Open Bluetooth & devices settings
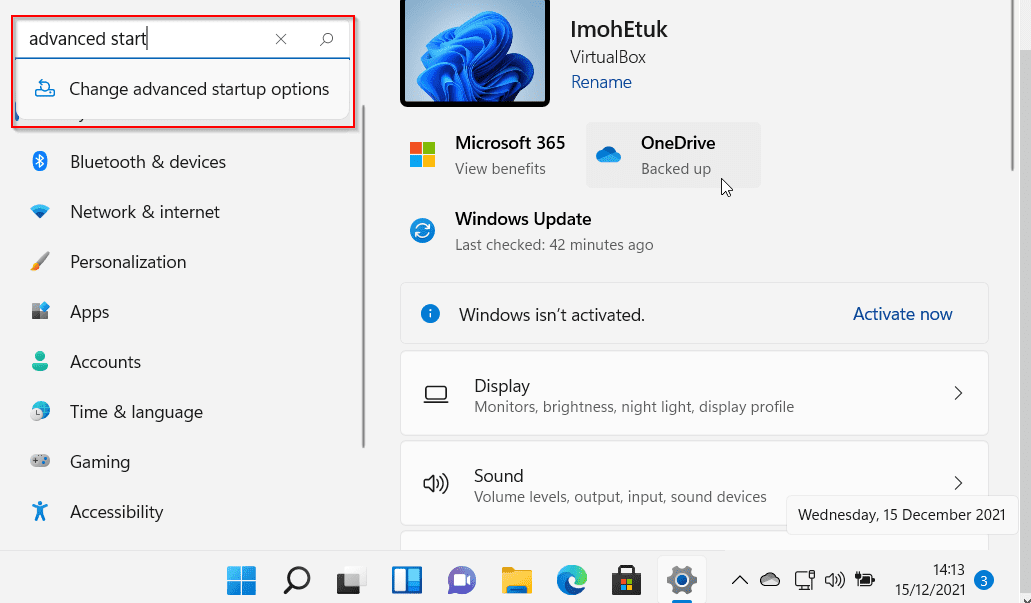 pyautogui.click(x=148, y=162)
